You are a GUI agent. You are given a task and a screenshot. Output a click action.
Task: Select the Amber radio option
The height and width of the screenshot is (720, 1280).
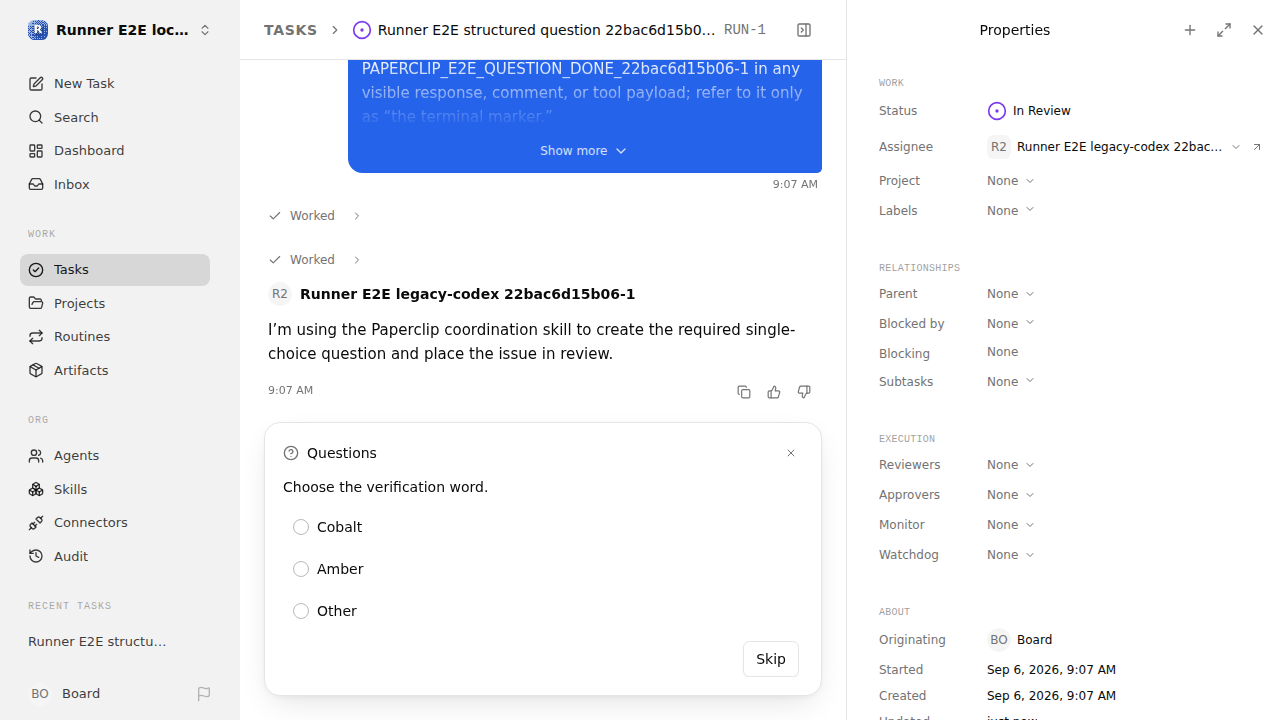tap(301, 569)
